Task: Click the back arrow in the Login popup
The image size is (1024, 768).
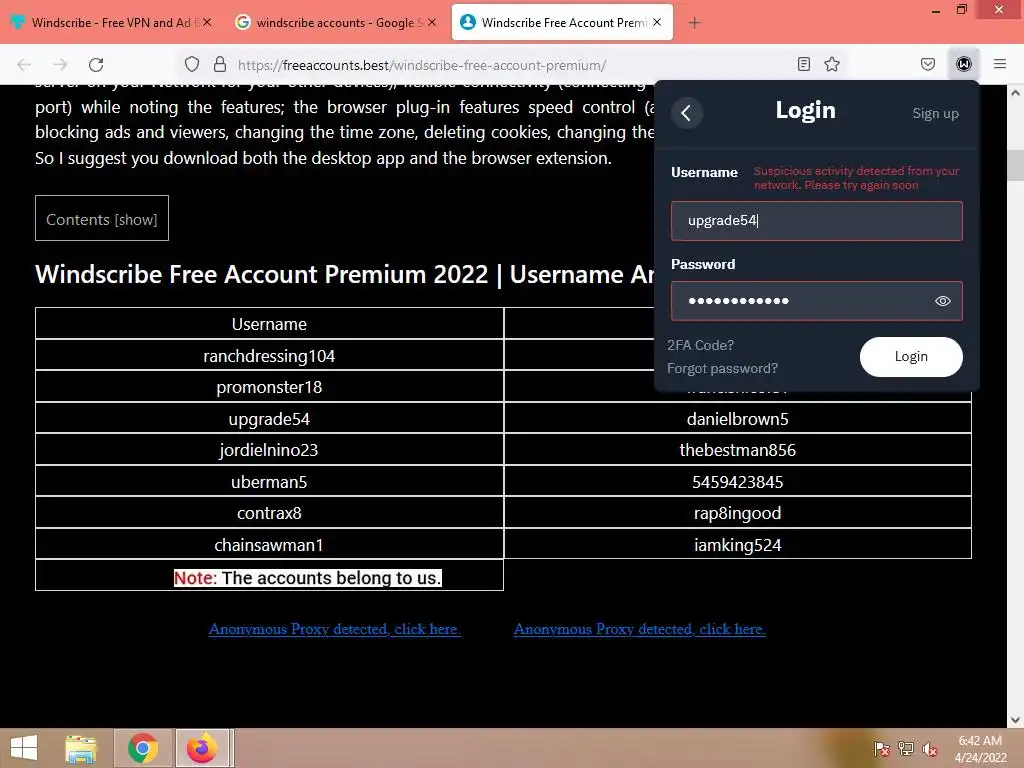Action: (x=686, y=113)
